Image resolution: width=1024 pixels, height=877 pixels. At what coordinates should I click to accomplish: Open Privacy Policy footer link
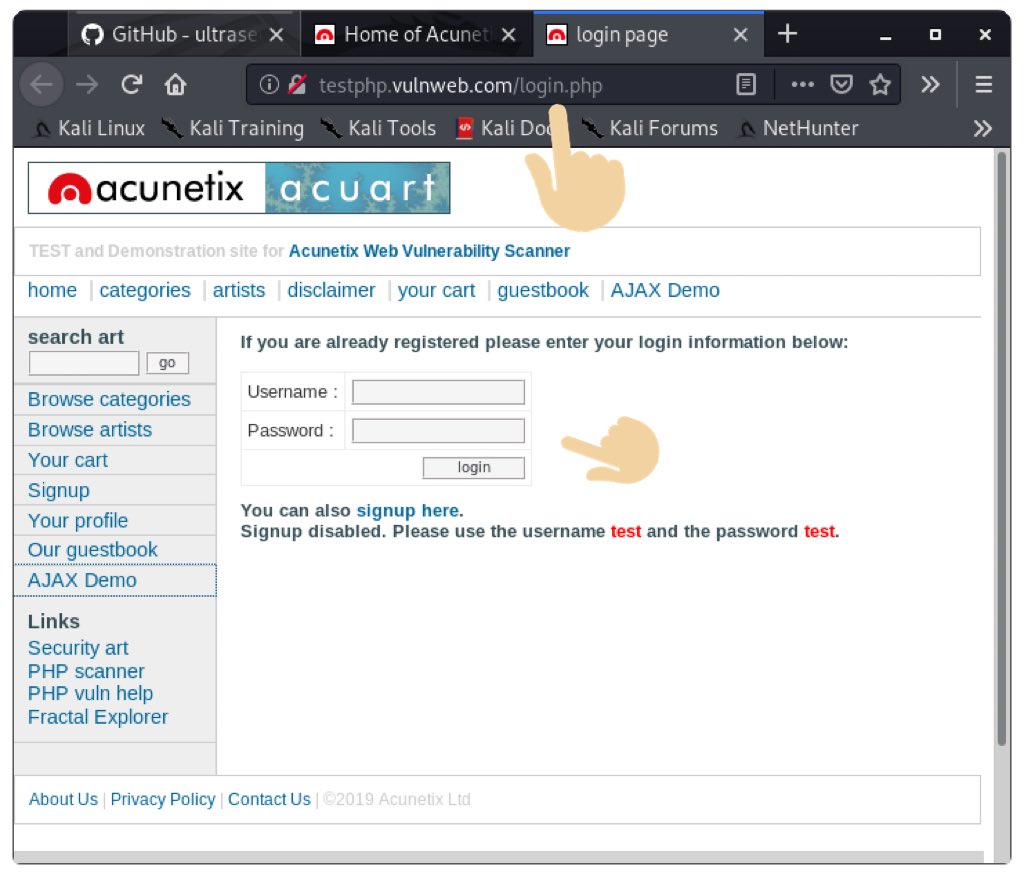163,799
